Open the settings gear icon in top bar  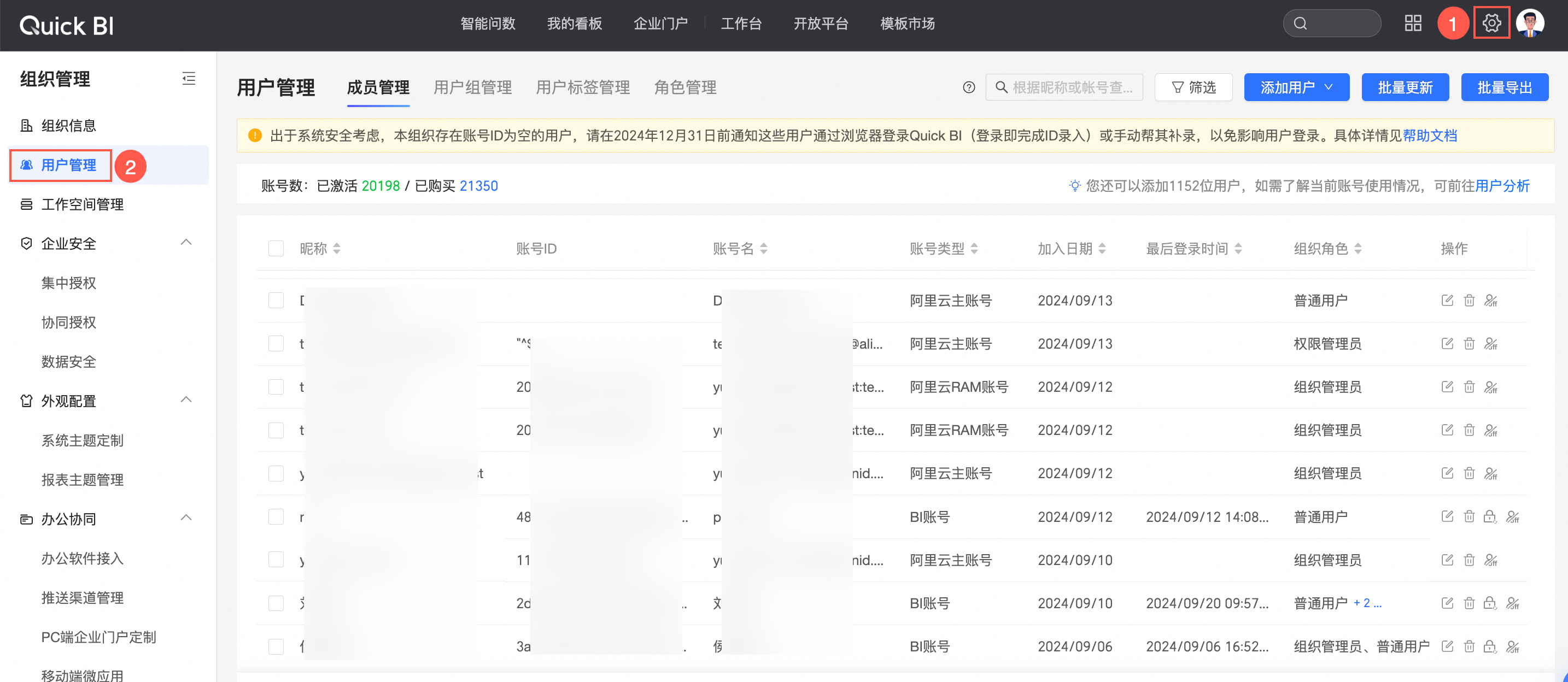[x=1491, y=23]
